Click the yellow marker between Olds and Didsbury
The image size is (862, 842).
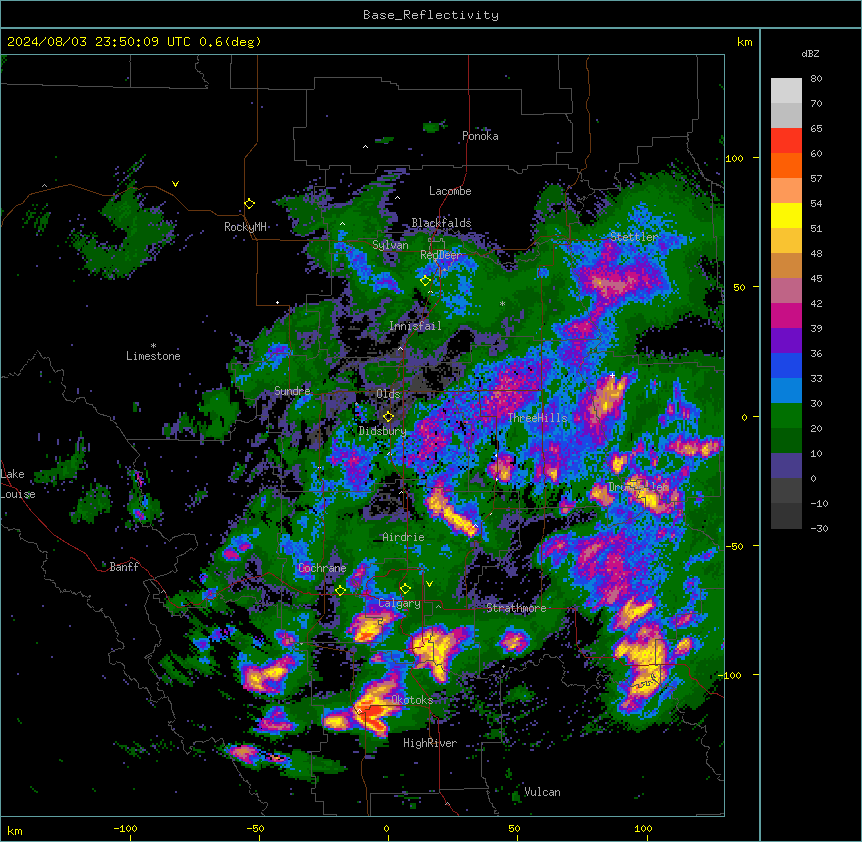click(x=389, y=416)
